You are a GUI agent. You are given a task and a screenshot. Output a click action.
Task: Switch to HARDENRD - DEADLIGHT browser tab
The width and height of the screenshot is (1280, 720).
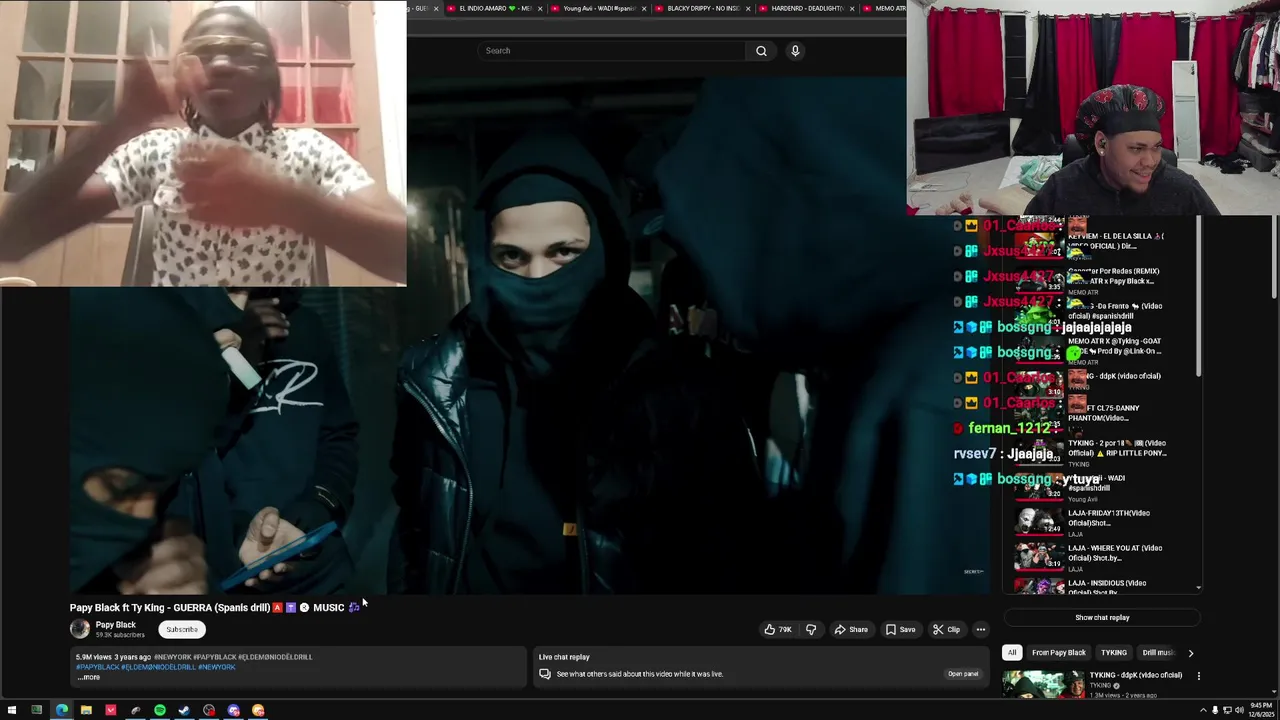[x=806, y=8]
